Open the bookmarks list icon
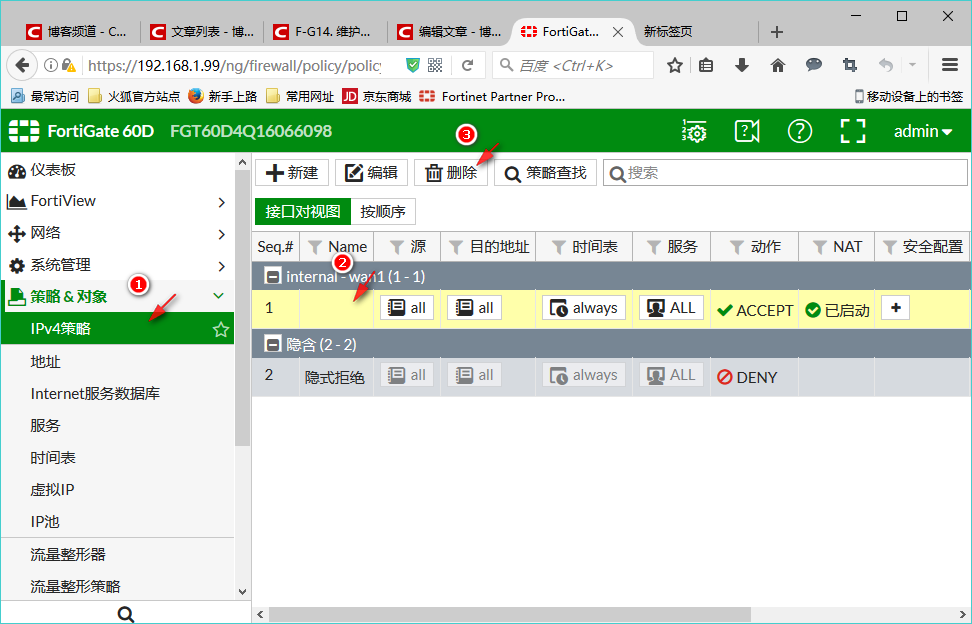The width and height of the screenshot is (972, 624). (706, 65)
